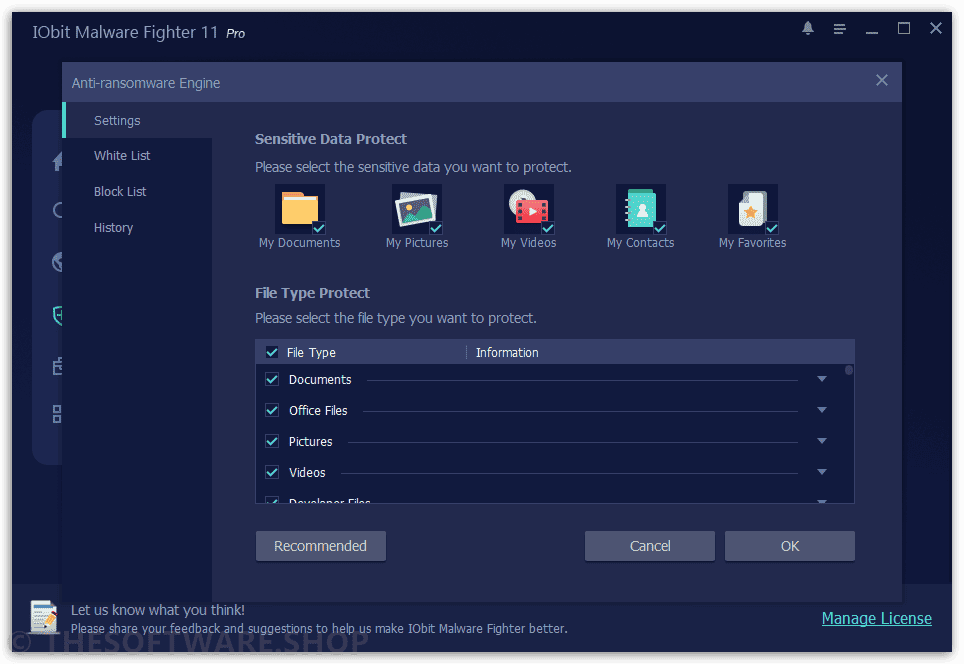Viewport: 964px width, 664px height.
Task: Toggle the My Documents protection checkmark
Action: (318, 228)
